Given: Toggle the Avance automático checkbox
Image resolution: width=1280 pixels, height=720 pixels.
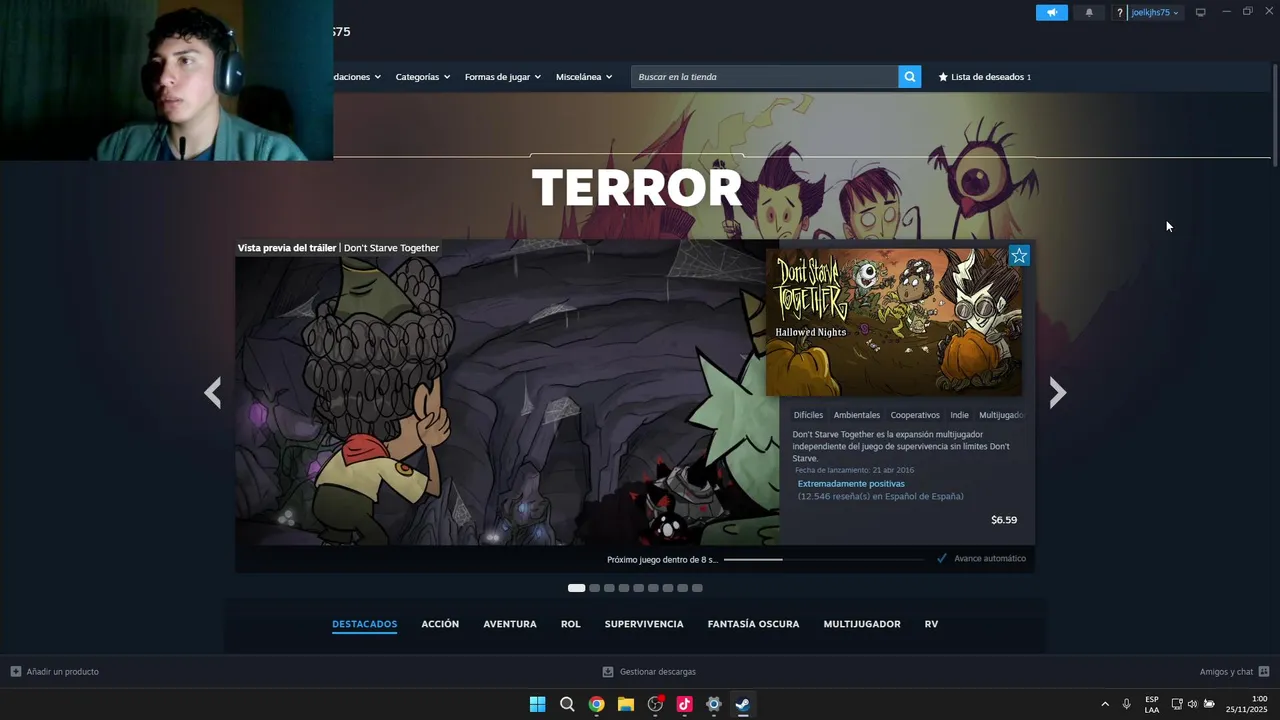Looking at the screenshot, I should (941, 558).
